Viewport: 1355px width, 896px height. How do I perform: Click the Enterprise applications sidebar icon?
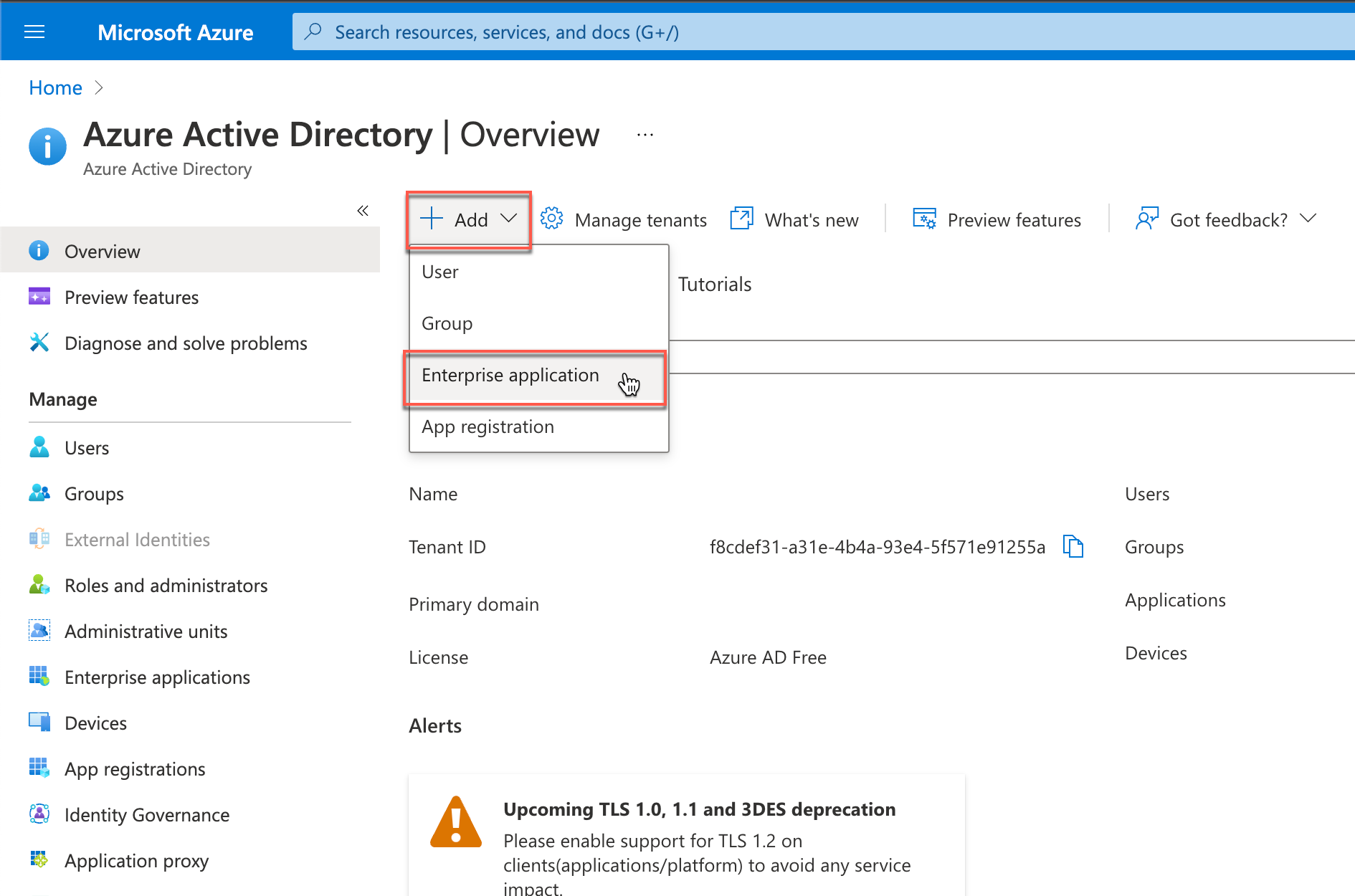[39, 676]
